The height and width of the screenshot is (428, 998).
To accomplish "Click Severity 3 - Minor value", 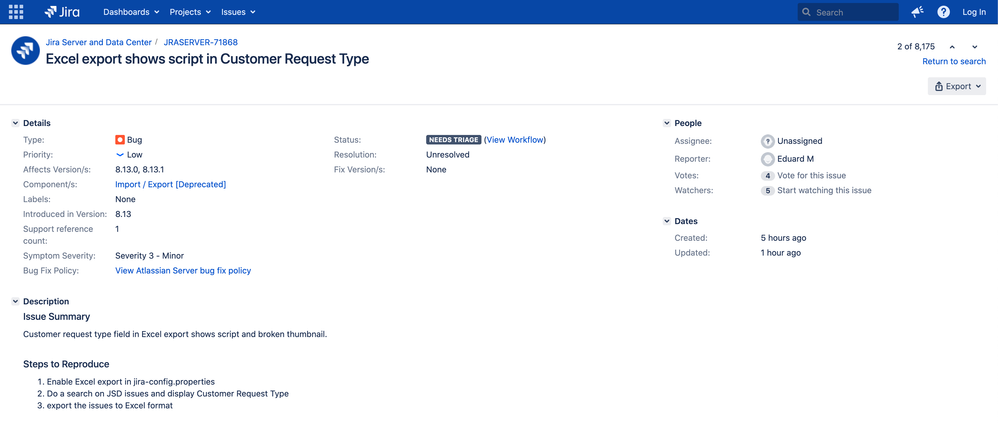I will 150,255.
